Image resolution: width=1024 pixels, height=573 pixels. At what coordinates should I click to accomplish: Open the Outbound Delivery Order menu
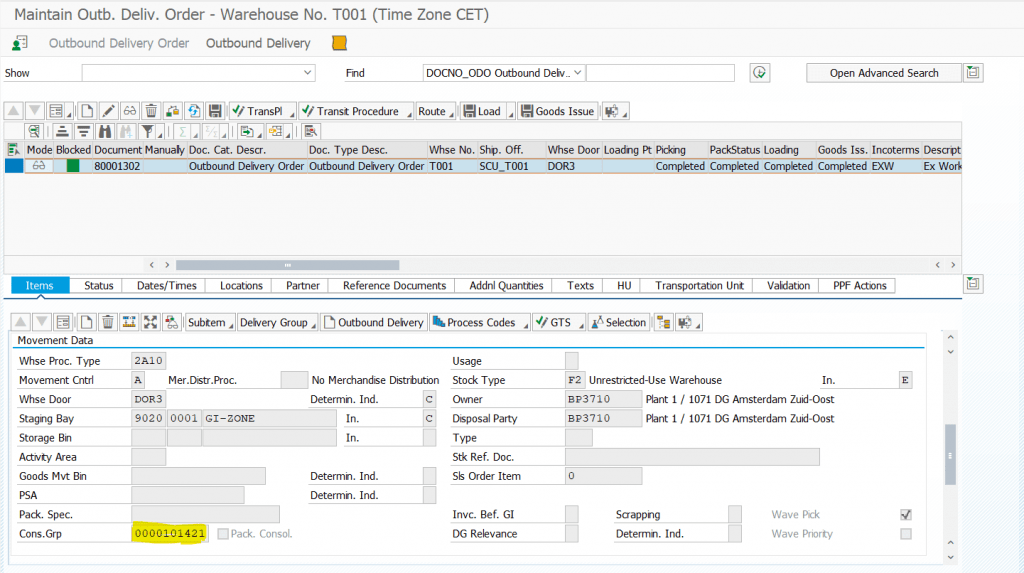119,43
